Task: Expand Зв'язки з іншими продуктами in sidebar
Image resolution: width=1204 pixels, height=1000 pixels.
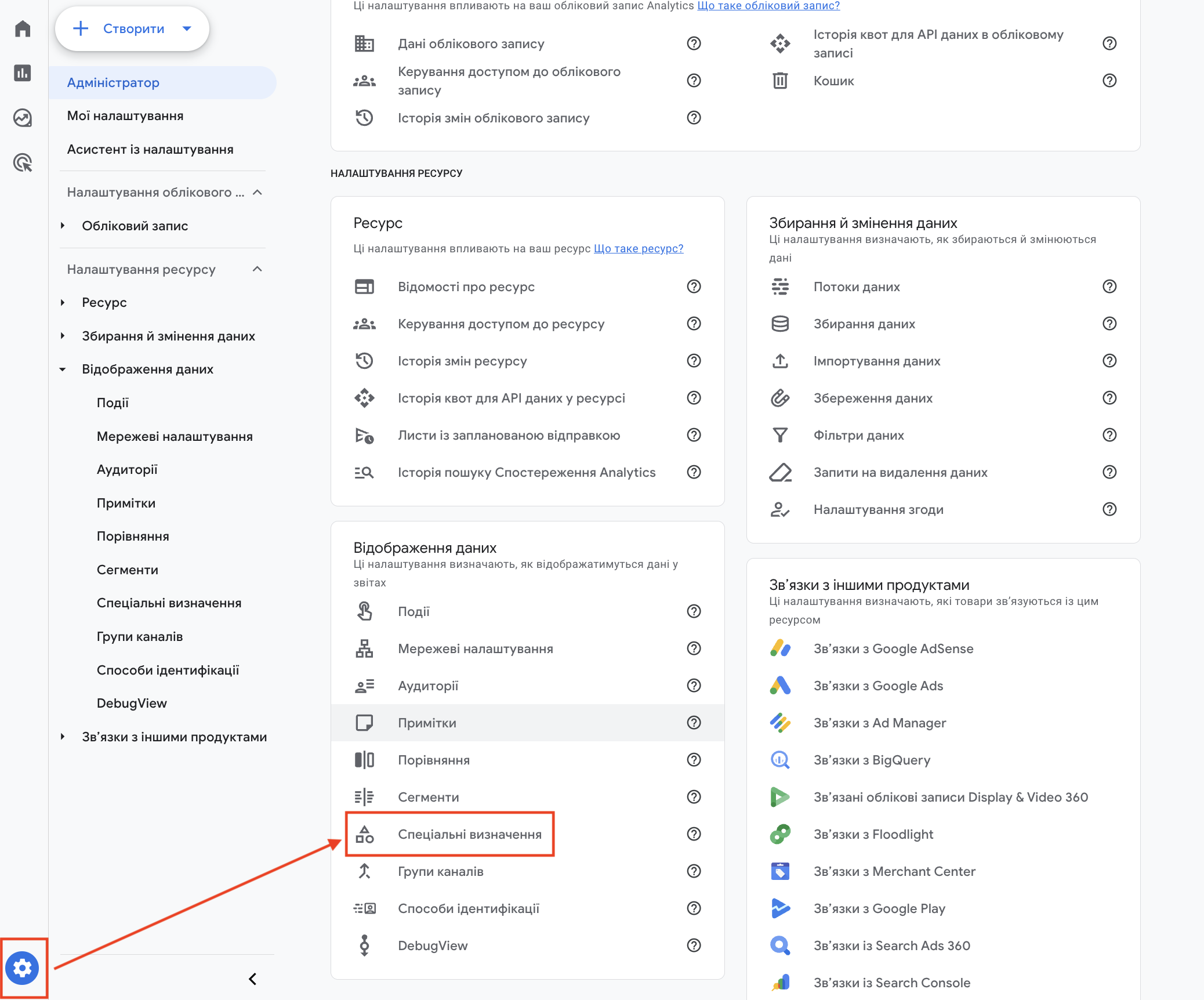Action: (x=63, y=737)
